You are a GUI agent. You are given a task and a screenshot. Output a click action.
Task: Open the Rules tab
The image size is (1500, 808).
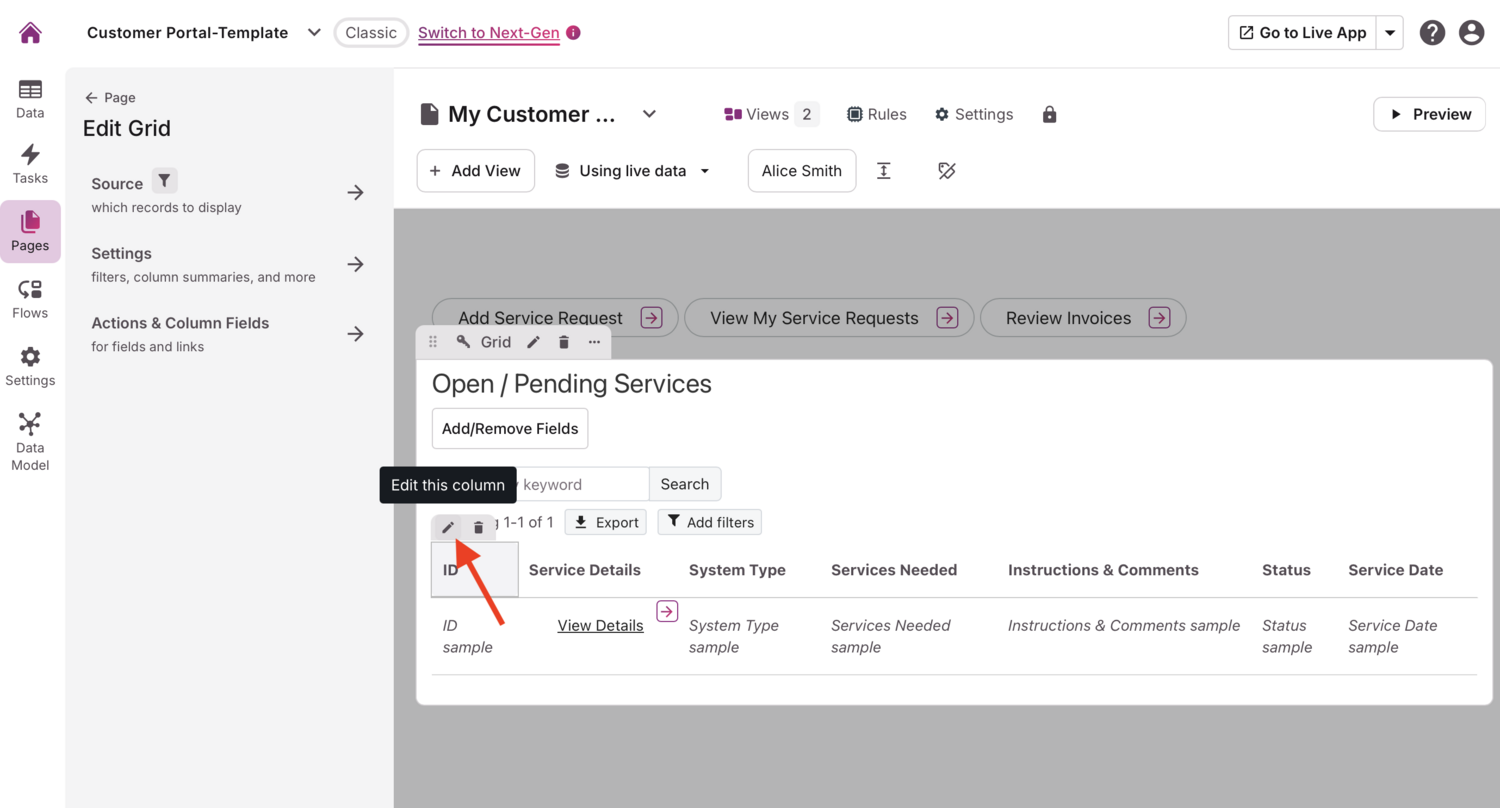(876, 115)
